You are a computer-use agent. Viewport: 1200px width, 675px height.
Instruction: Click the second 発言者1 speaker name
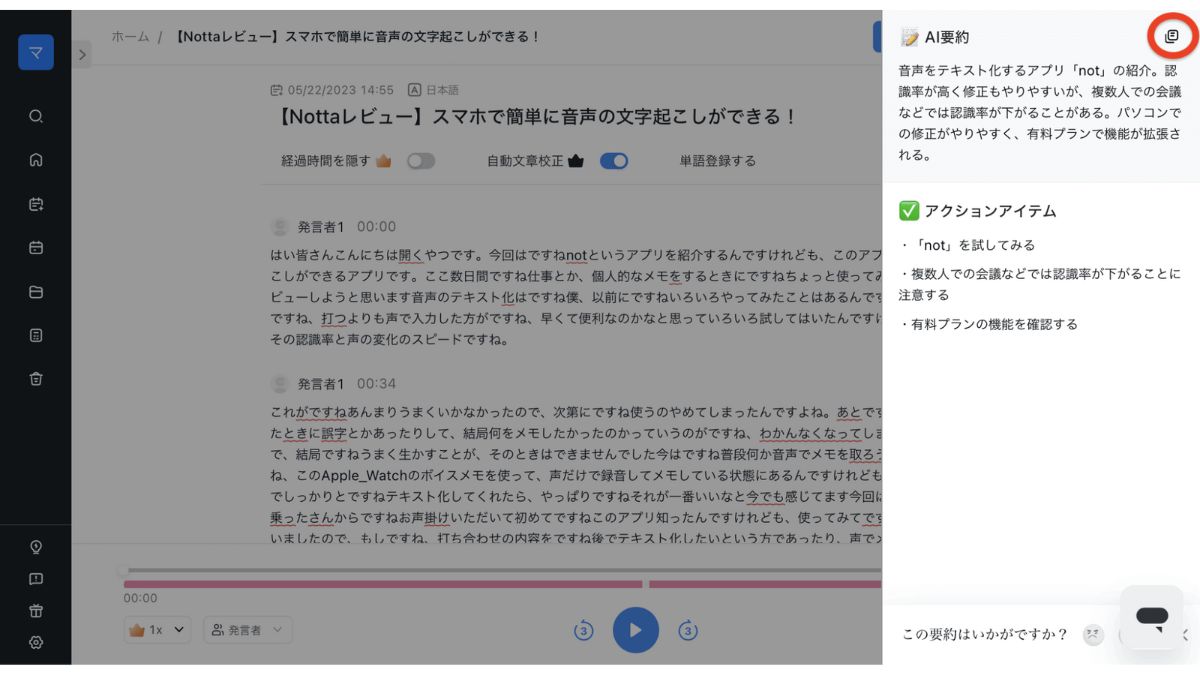tap(321, 384)
